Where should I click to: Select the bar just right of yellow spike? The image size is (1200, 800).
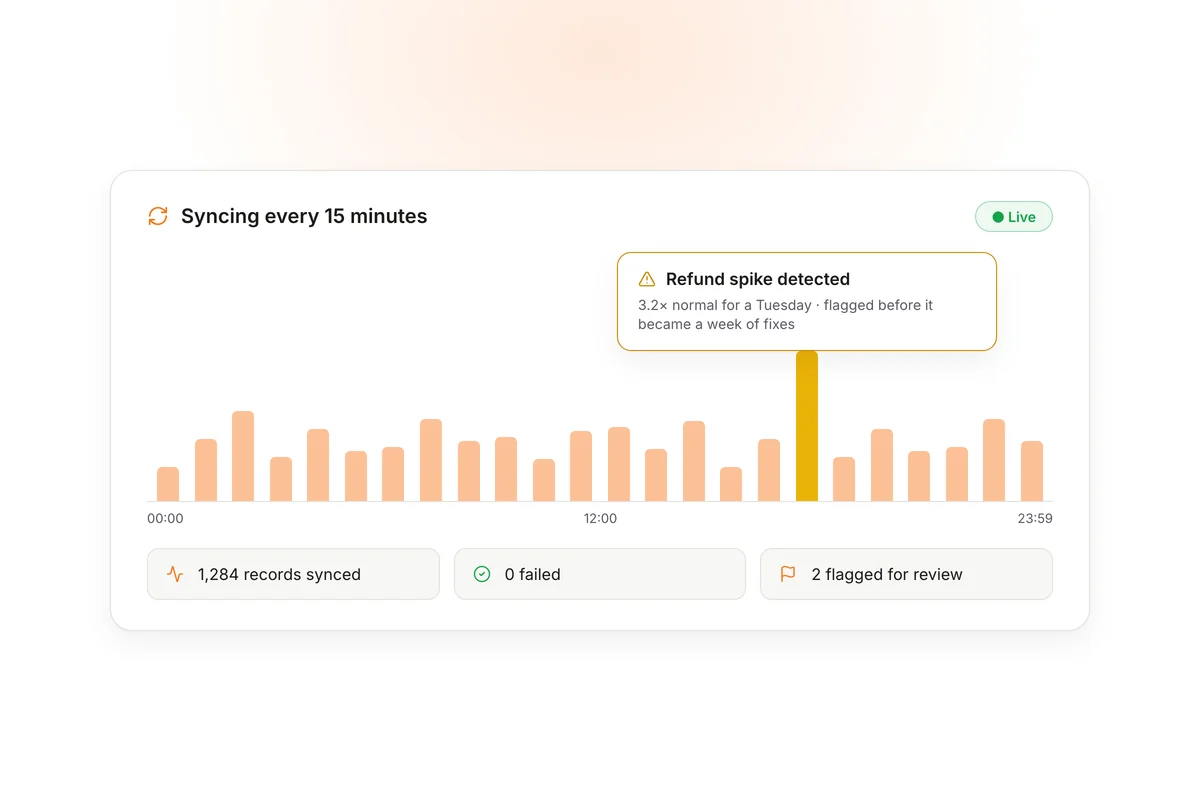point(844,479)
